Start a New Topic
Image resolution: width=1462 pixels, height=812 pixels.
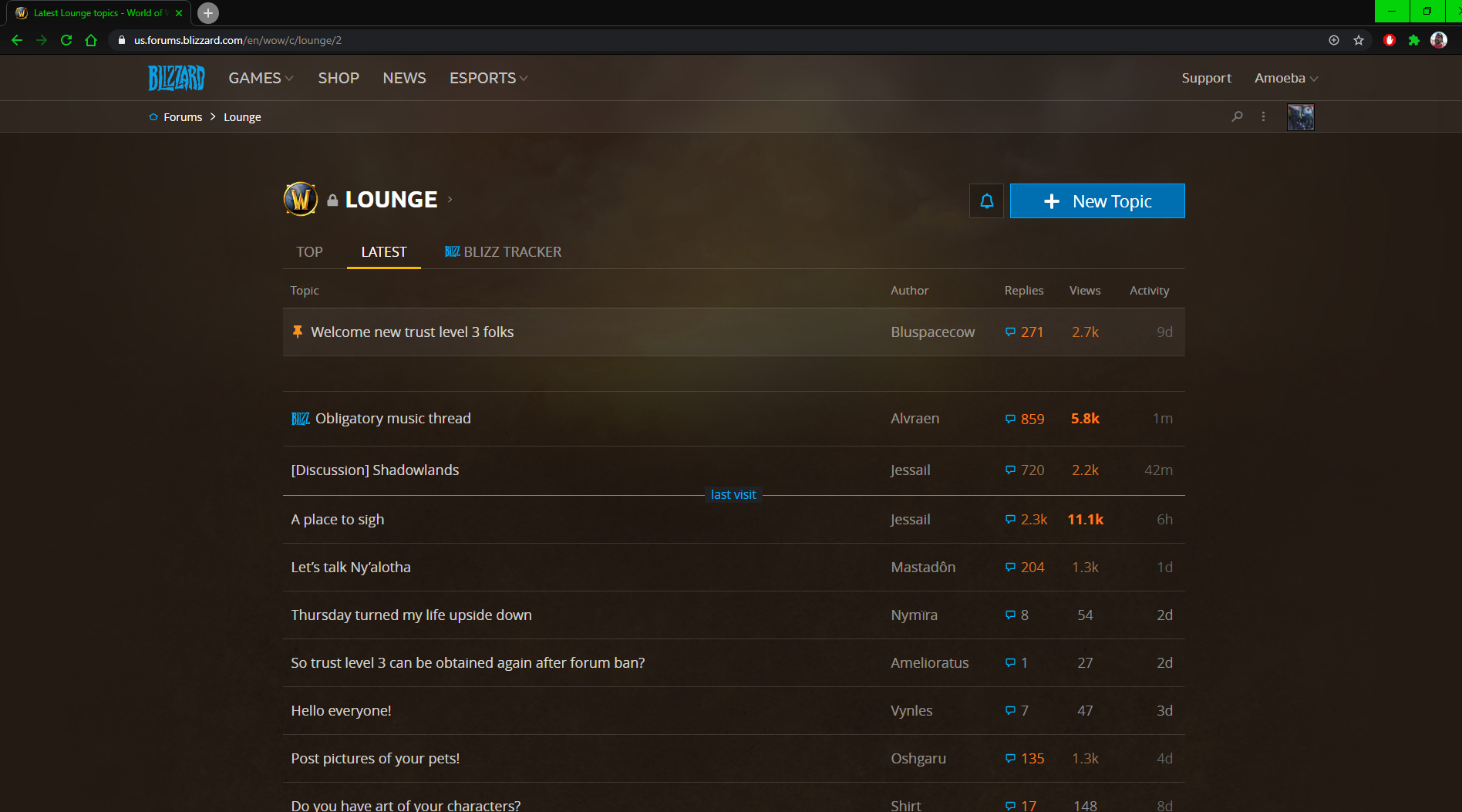click(x=1097, y=201)
